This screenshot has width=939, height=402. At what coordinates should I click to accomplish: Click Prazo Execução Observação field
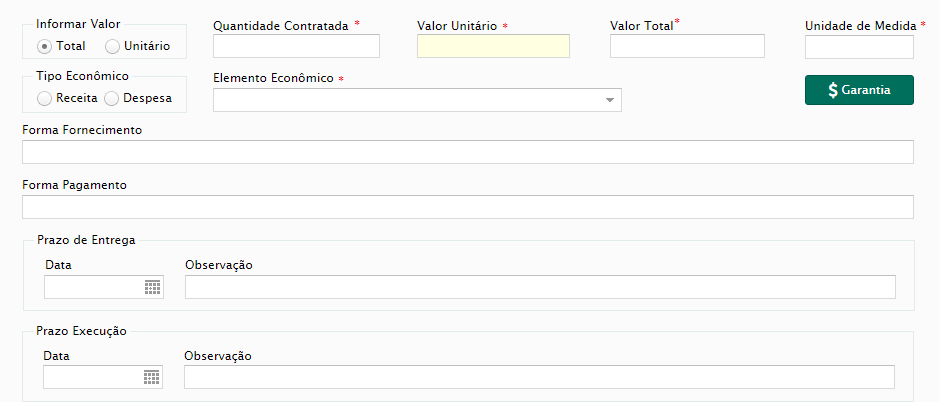pos(539,377)
